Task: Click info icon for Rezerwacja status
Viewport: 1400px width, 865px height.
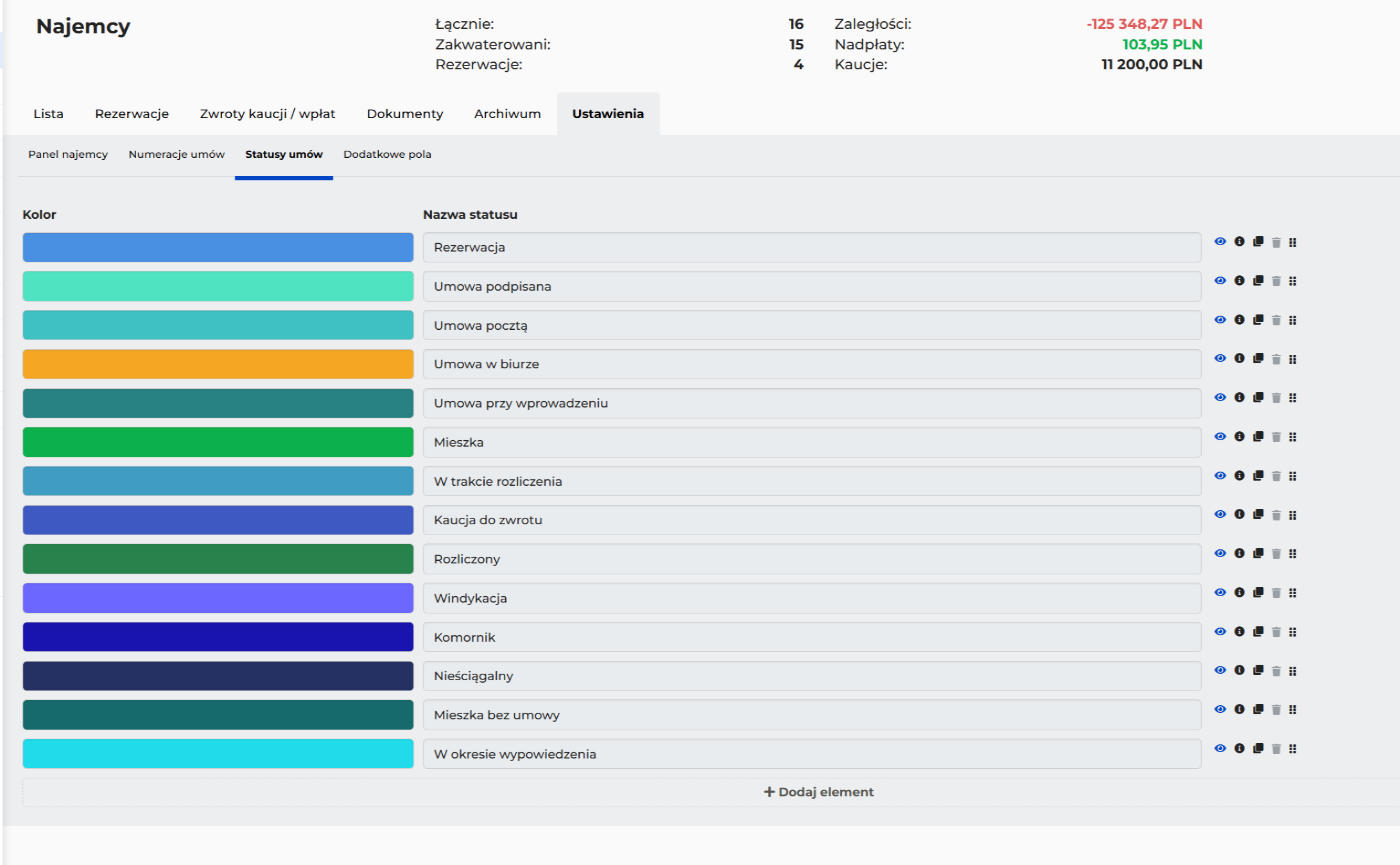Action: tap(1240, 241)
